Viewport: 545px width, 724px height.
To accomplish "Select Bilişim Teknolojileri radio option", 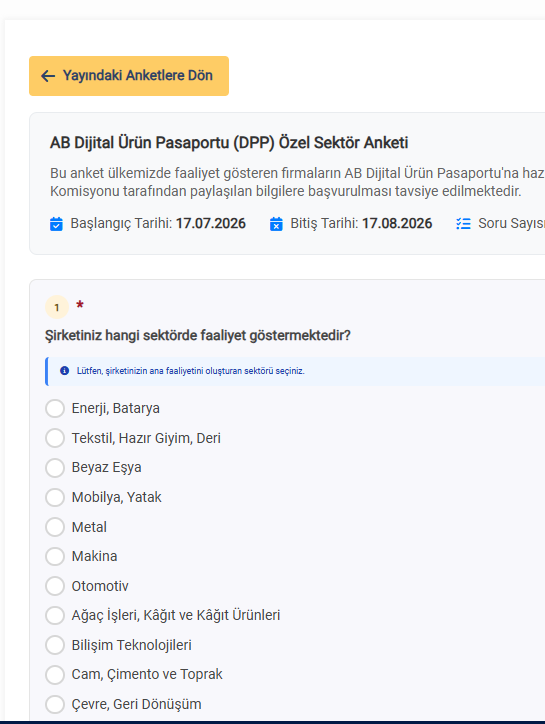I will 55,645.
